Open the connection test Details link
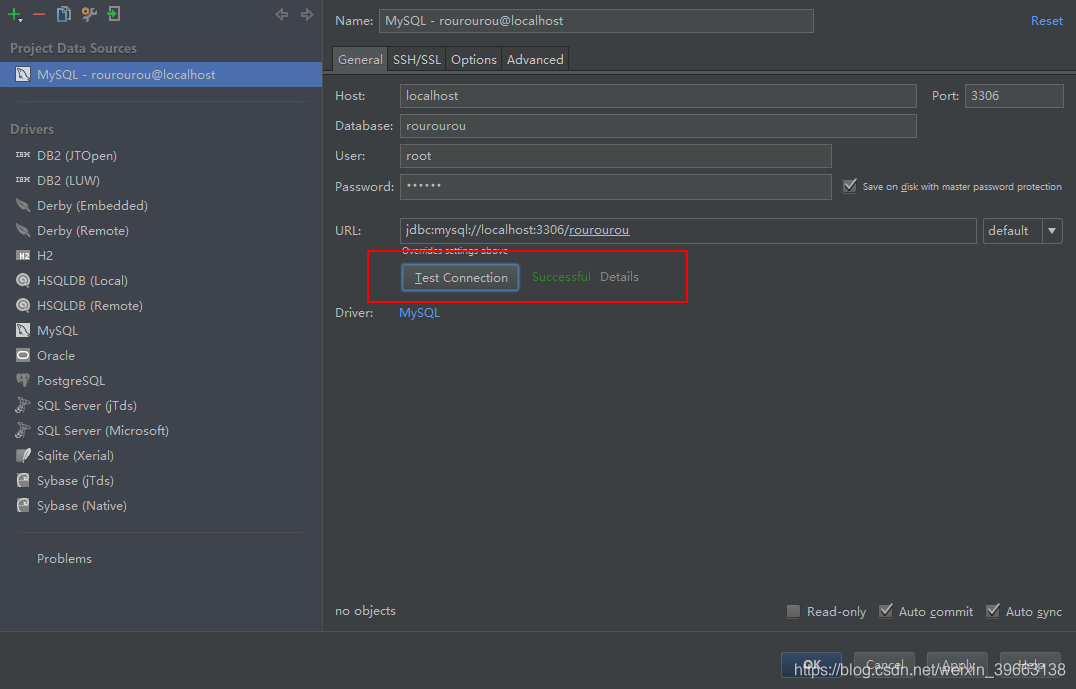This screenshot has width=1076, height=689. [x=619, y=277]
